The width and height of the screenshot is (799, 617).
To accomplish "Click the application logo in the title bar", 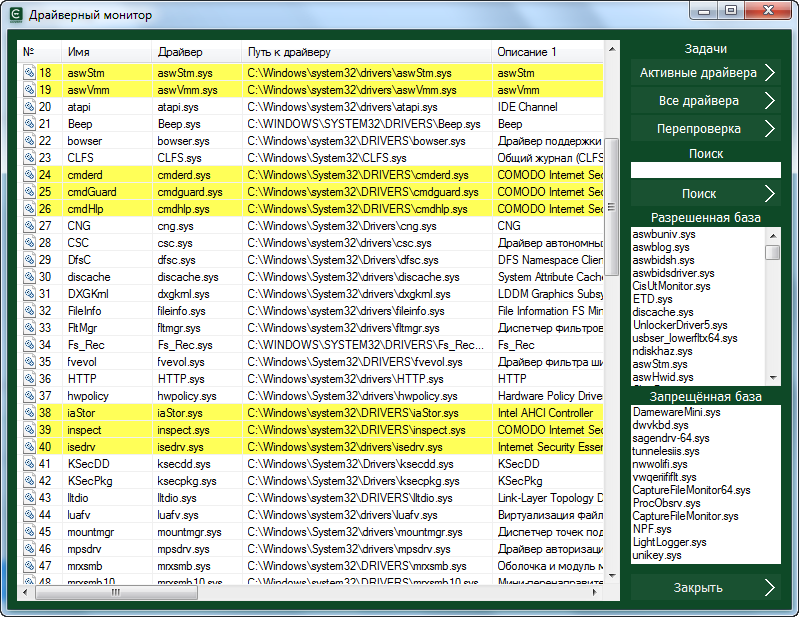I will (x=15, y=15).
